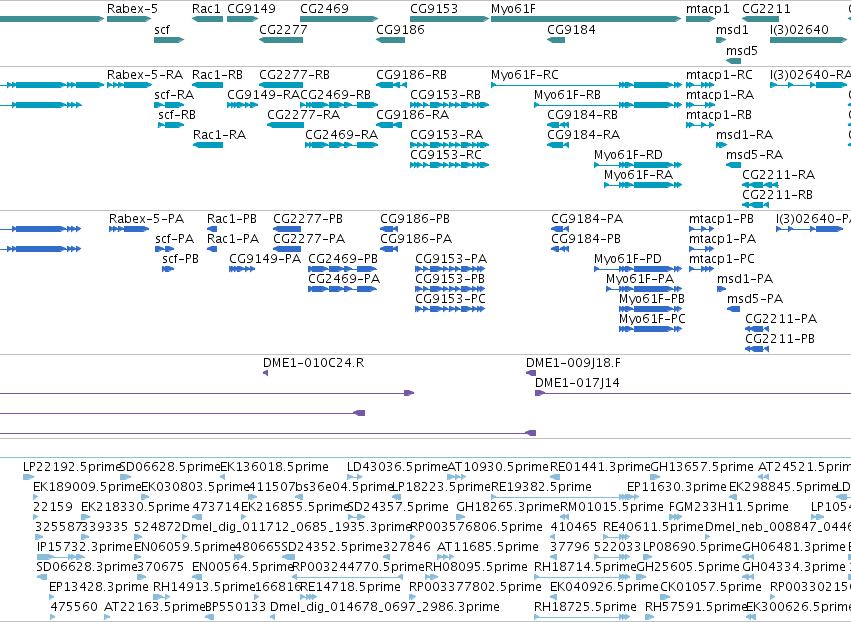The image size is (851, 622).
Task: Select the Myo61F-RD transcript label
Action: [x=628, y=155]
